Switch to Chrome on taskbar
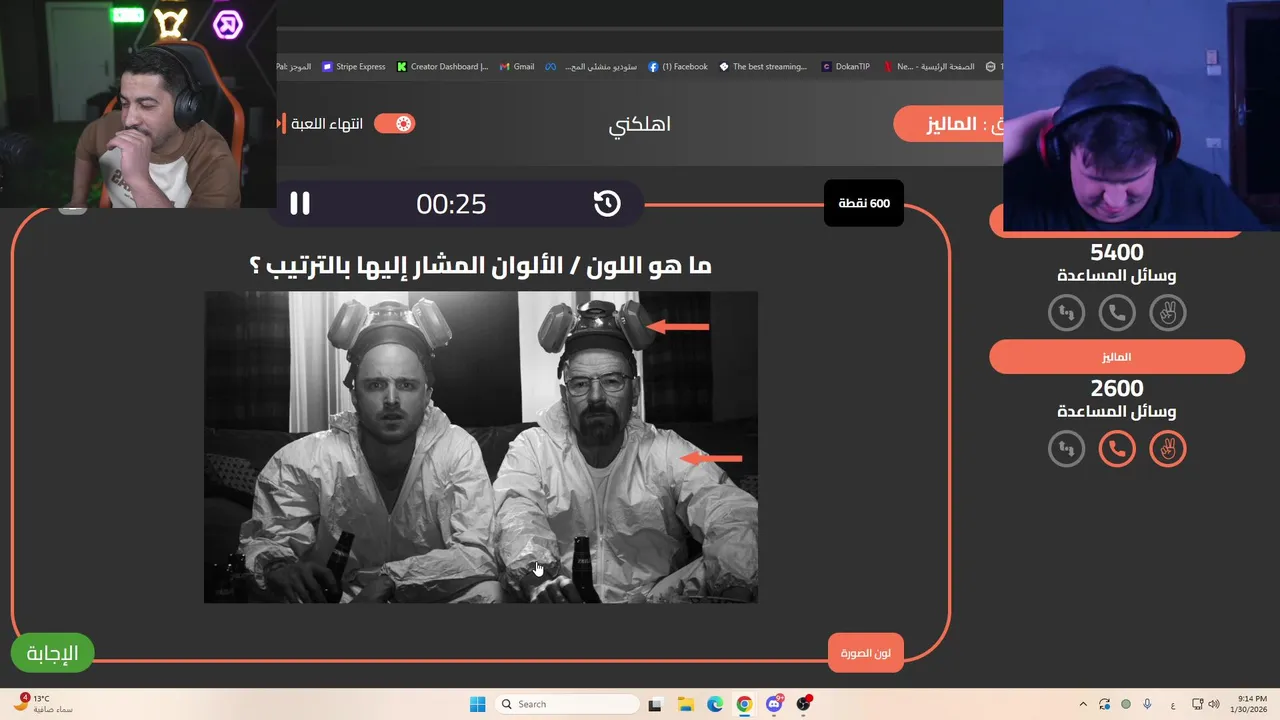This screenshot has width=1280, height=720. (744, 704)
